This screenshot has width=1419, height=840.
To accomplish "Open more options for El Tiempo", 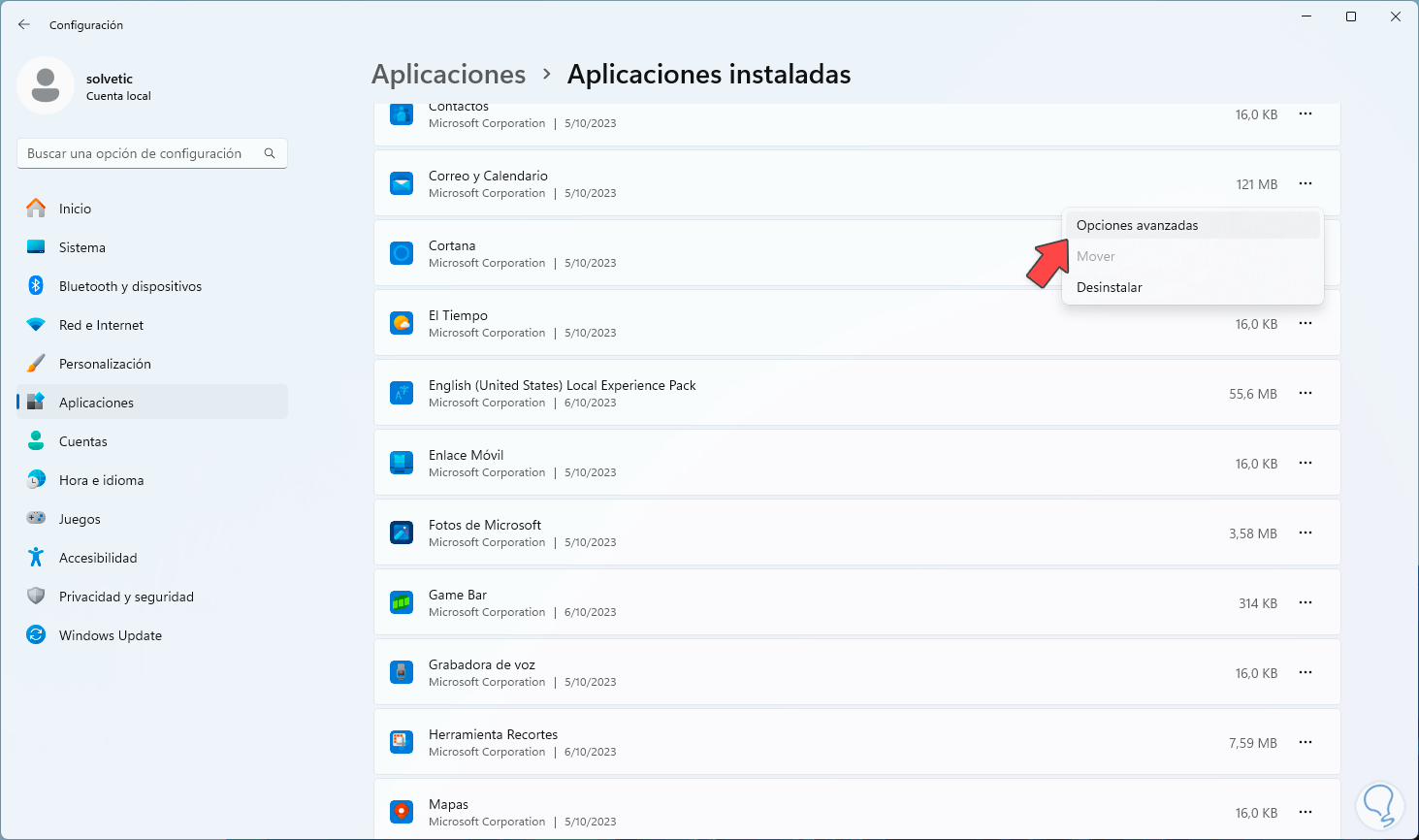I will (1306, 323).
